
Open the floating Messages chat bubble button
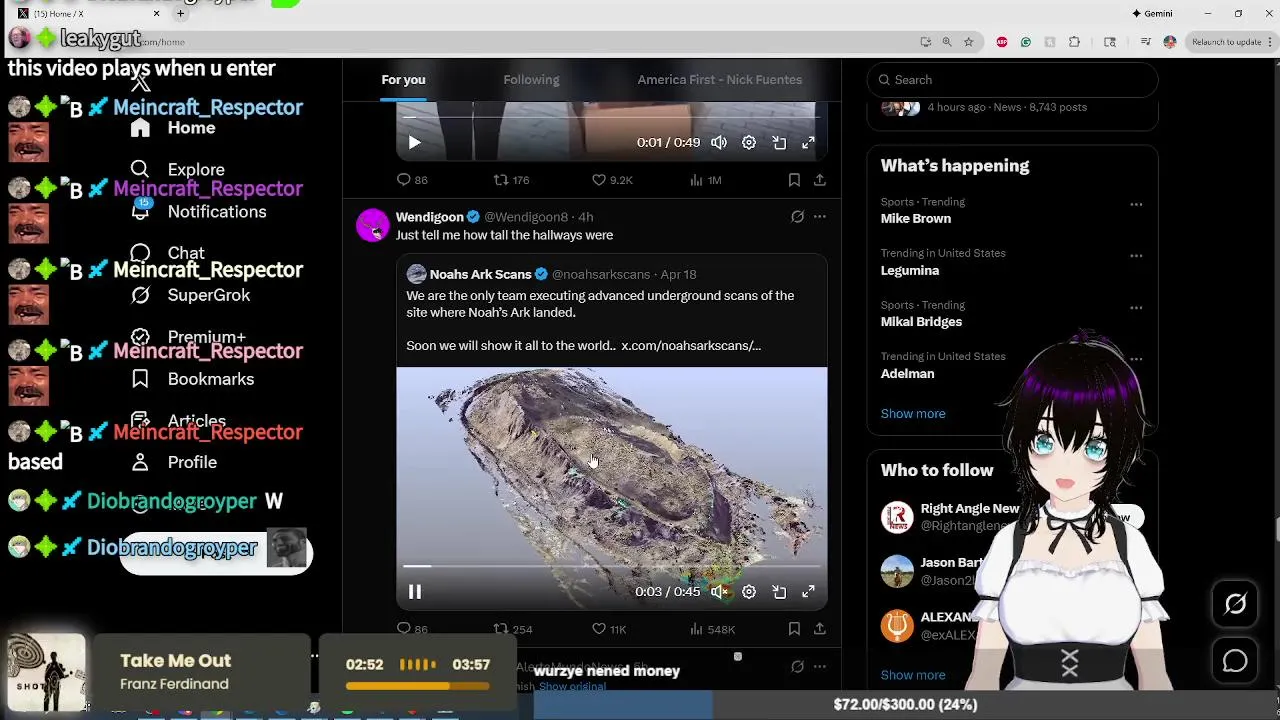[x=1235, y=661]
